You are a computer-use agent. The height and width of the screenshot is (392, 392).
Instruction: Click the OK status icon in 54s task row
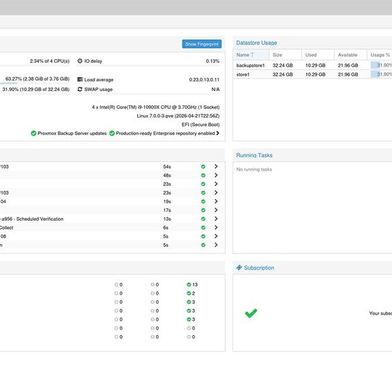[x=203, y=167]
